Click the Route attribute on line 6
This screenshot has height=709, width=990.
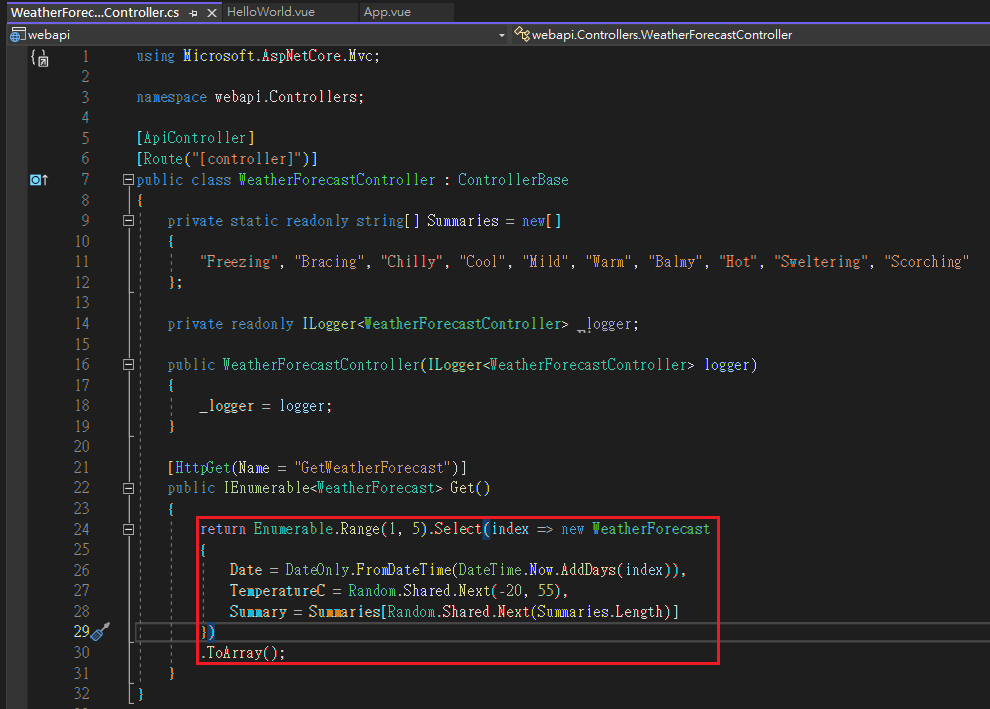pyautogui.click(x=227, y=158)
